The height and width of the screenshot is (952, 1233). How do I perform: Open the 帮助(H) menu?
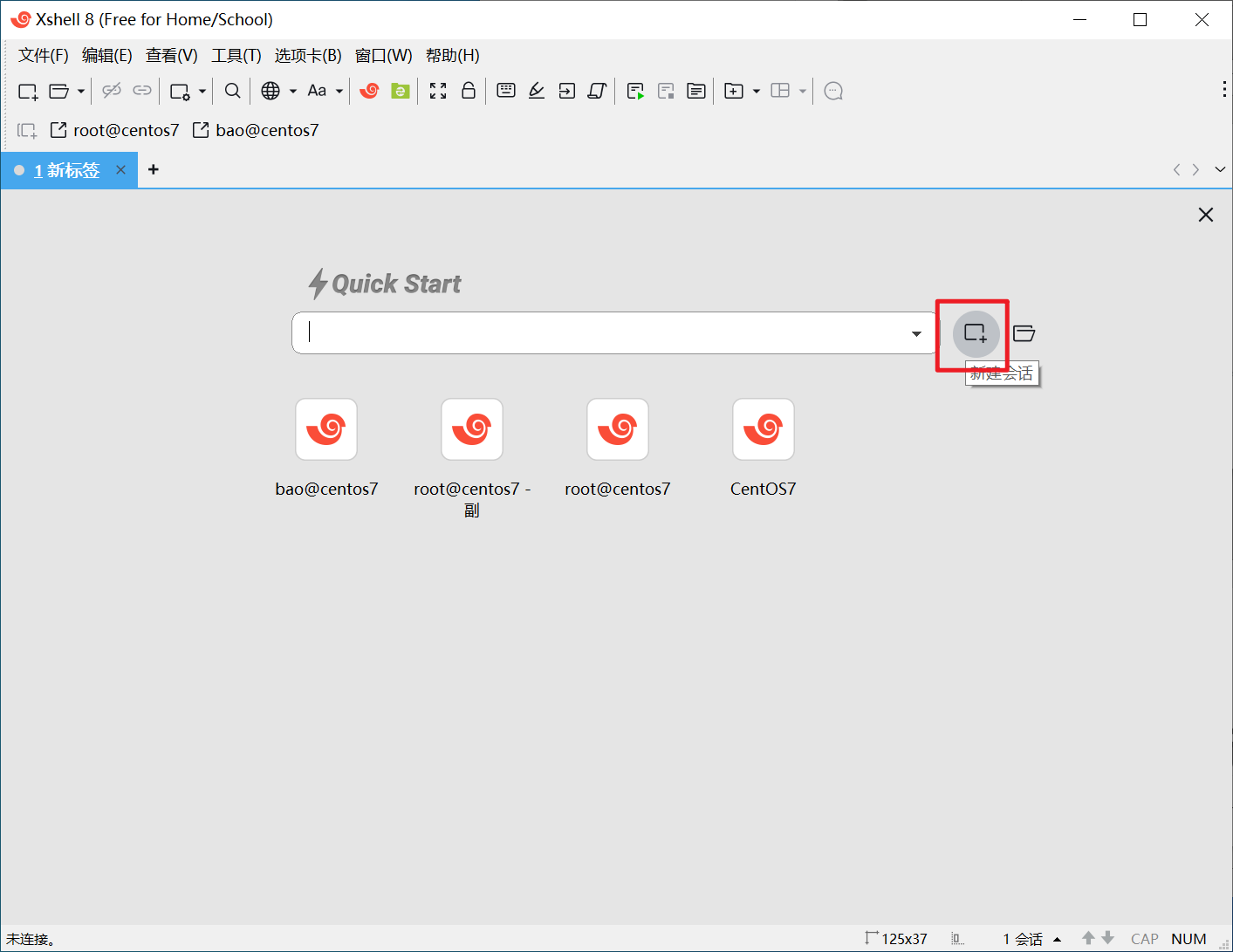point(453,56)
